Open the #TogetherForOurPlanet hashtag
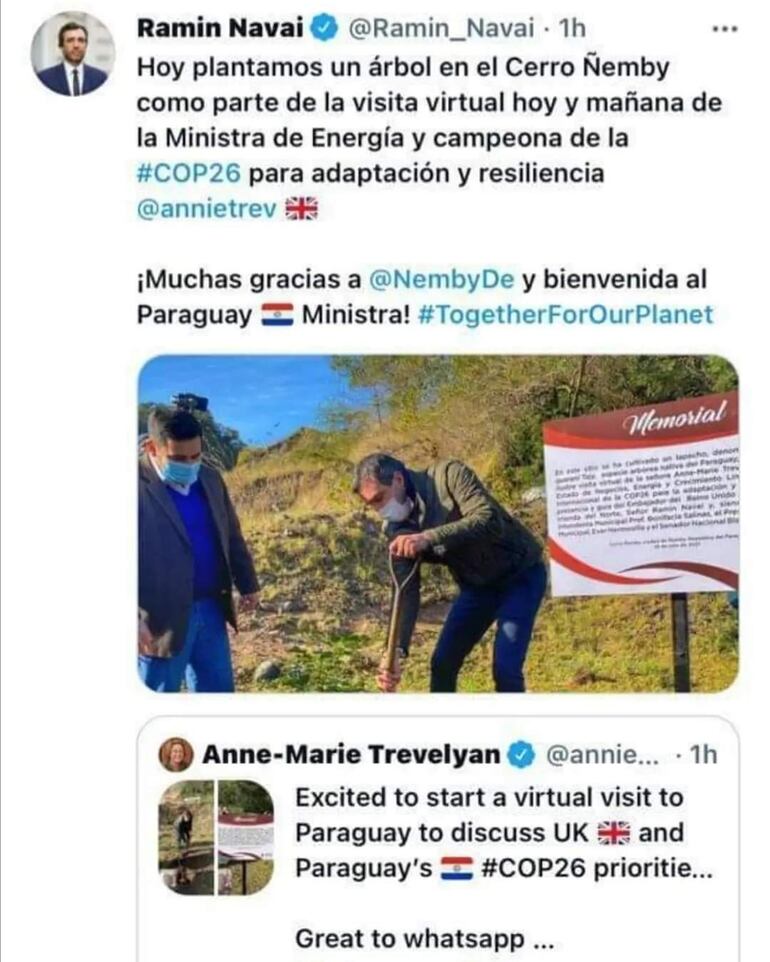Screen dimensions: 770x962 point(565,314)
